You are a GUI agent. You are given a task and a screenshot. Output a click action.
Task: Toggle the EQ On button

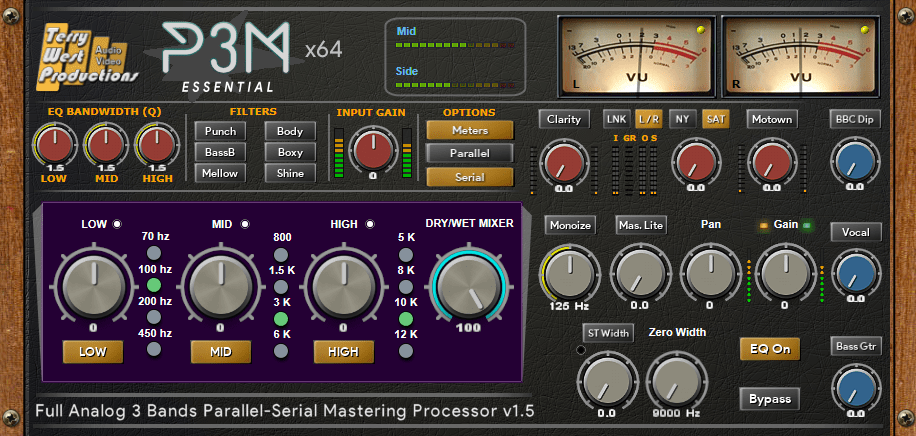tap(770, 349)
